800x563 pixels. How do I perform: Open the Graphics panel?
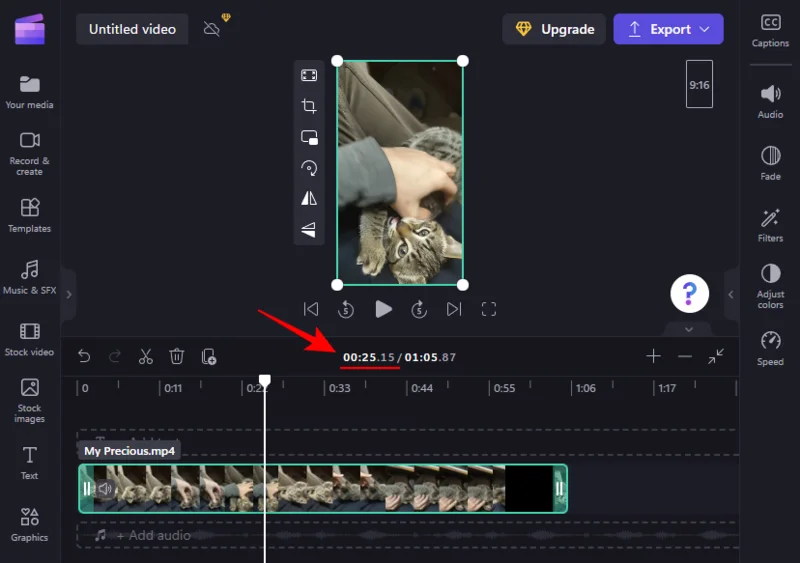pos(30,525)
